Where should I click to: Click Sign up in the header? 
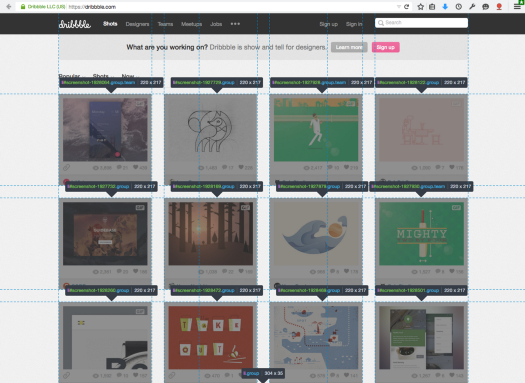pyautogui.click(x=328, y=24)
